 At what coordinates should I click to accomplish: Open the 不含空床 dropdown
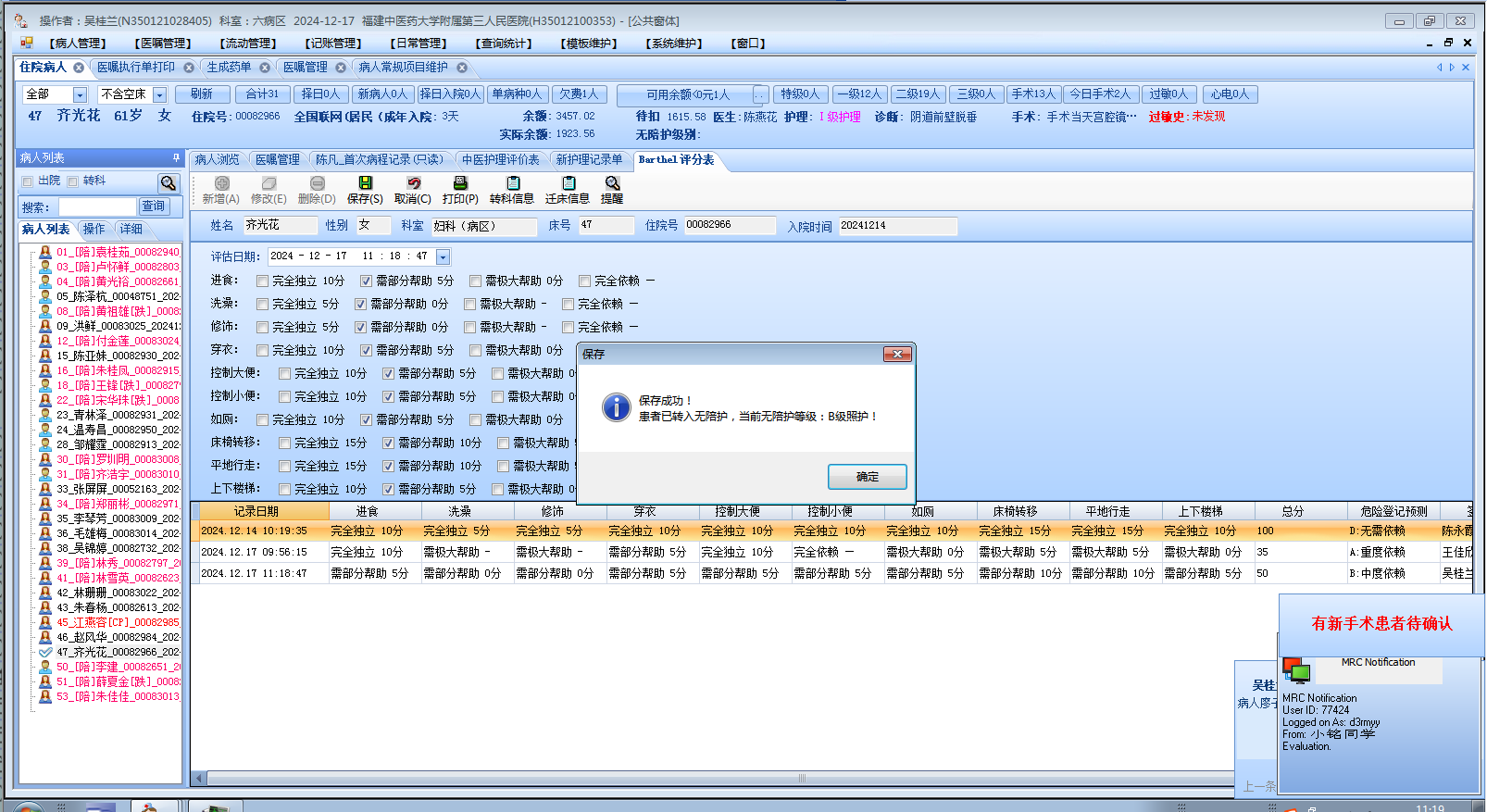(159, 94)
